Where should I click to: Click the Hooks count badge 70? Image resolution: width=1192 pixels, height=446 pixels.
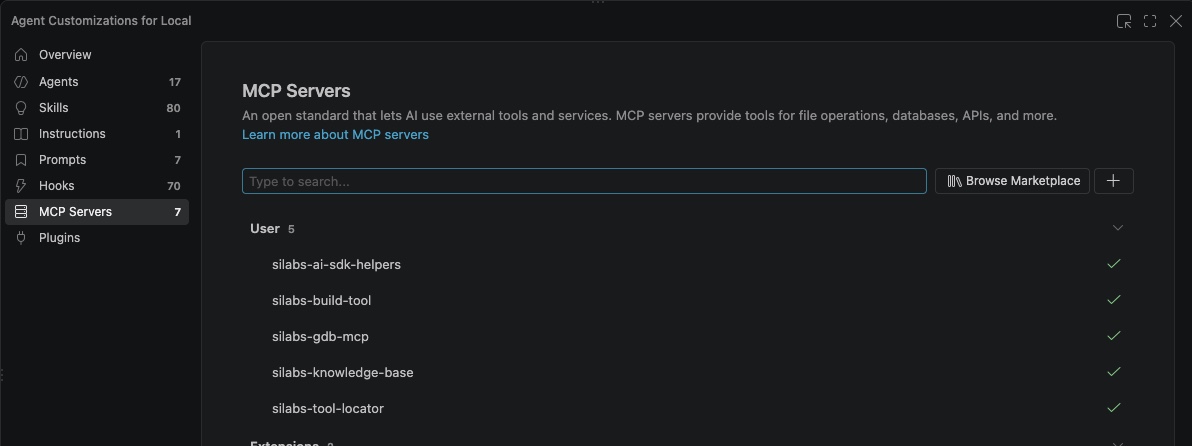[x=173, y=186]
